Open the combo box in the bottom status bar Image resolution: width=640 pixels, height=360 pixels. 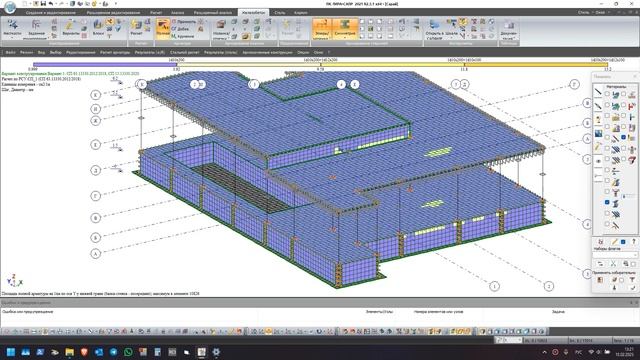[x=509, y=340]
